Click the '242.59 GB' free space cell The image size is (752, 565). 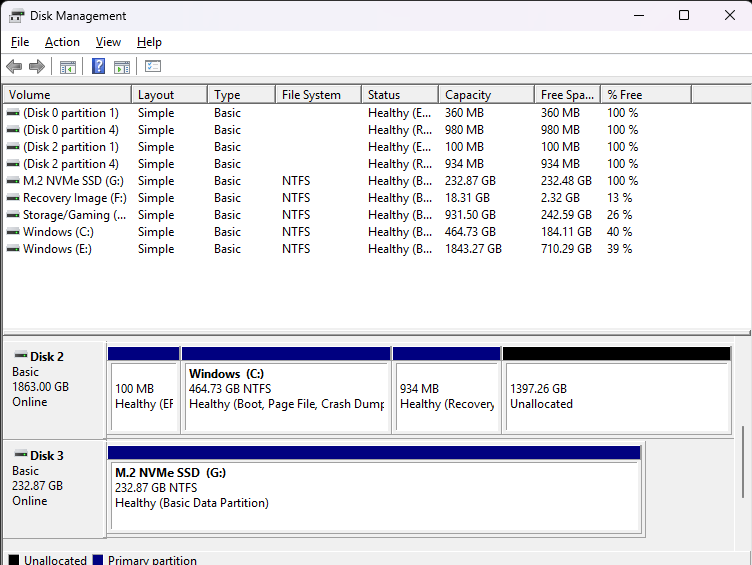coord(566,215)
